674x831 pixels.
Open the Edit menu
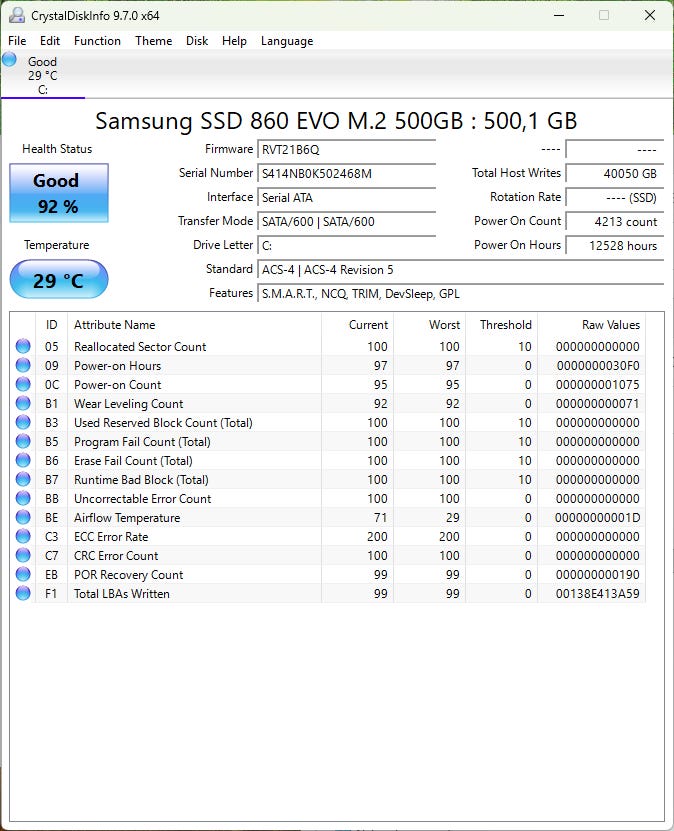pyautogui.click(x=50, y=41)
